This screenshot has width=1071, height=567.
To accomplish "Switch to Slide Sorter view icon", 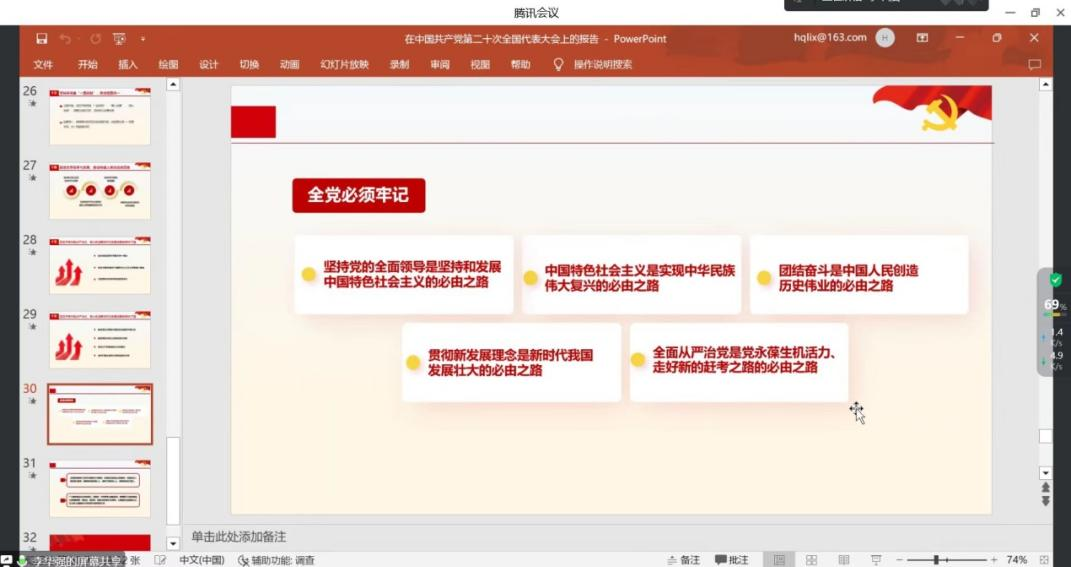I will point(811,560).
